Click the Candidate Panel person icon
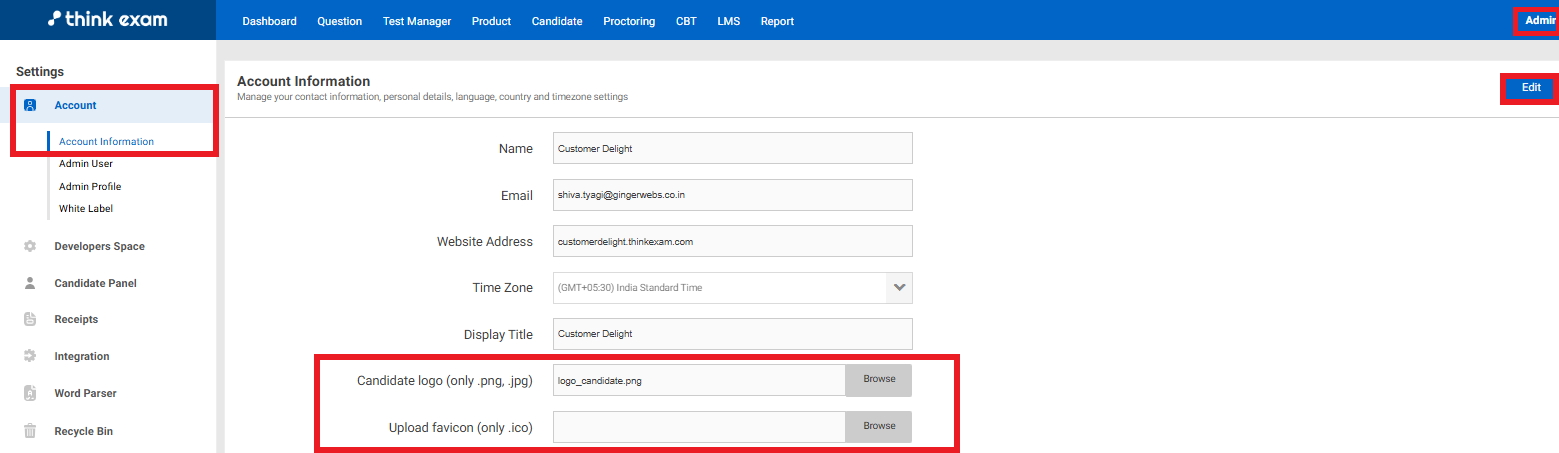The width and height of the screenshot is (1559, 453). point(30,283)
